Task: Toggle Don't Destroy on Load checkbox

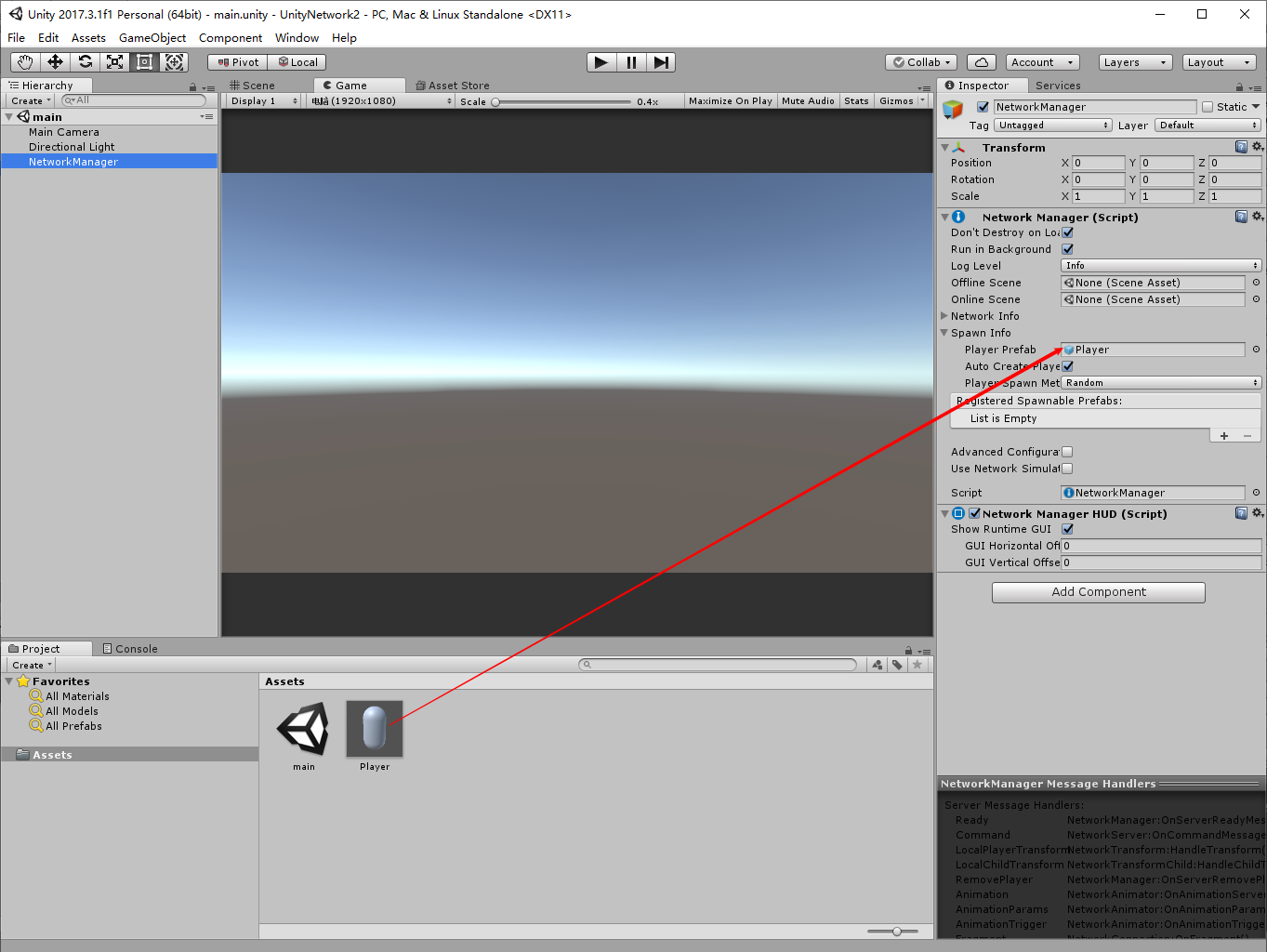Action: click(x=1068, y=232)
